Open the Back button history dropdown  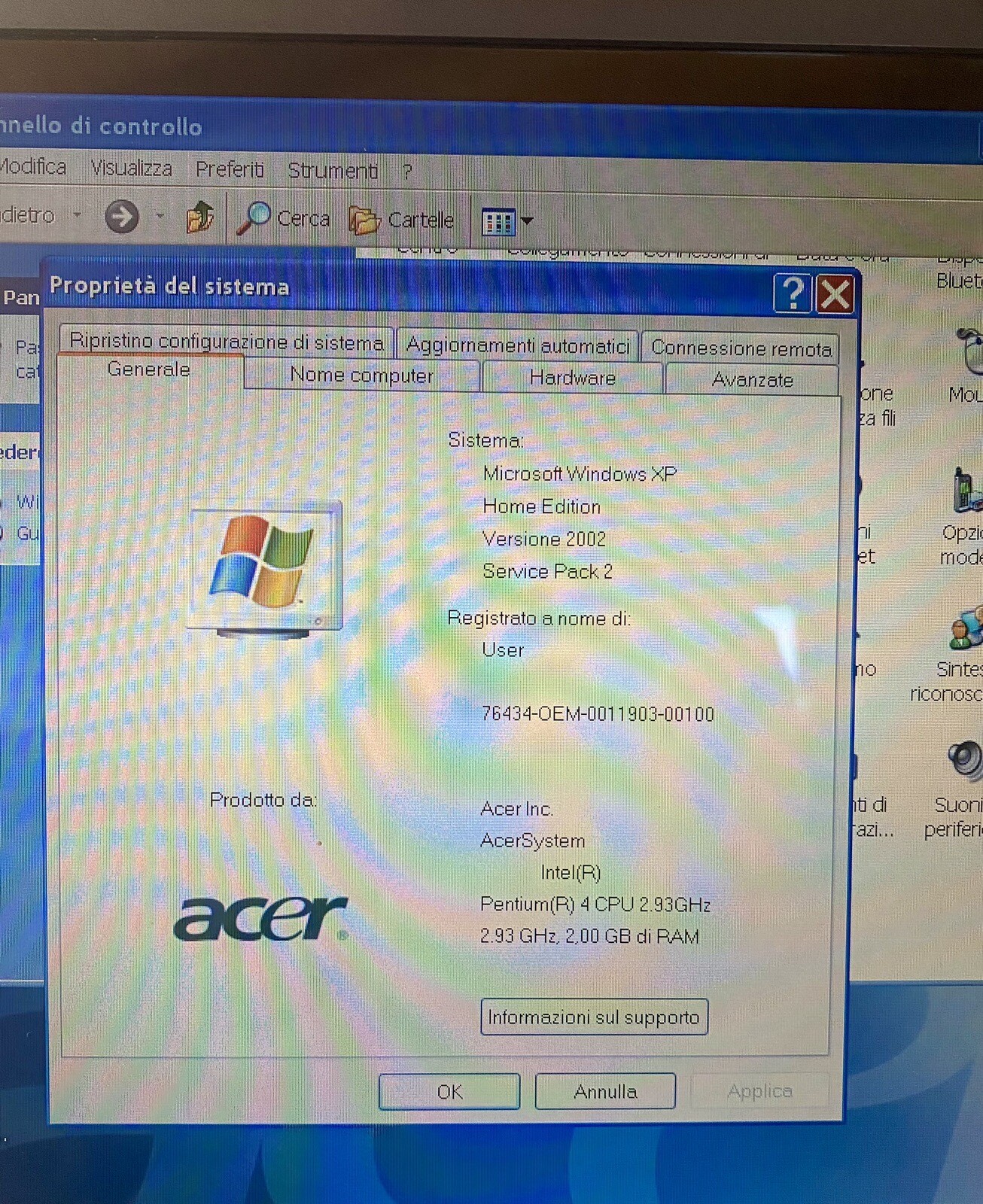(77, 215)
